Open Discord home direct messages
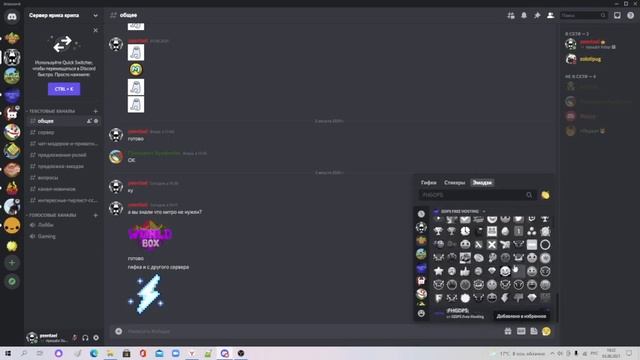 pos(12,17)
